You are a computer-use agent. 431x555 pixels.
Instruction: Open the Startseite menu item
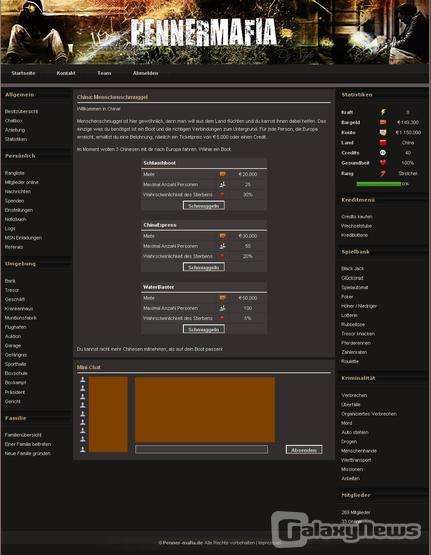click(23, 73)
